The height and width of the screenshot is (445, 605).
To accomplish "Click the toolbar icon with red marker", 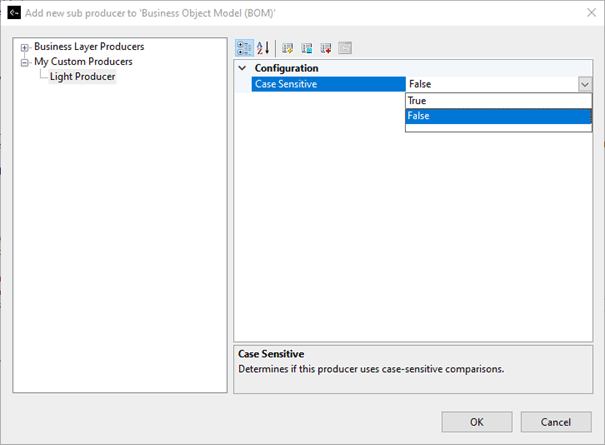I will click(x=326, y=47).
